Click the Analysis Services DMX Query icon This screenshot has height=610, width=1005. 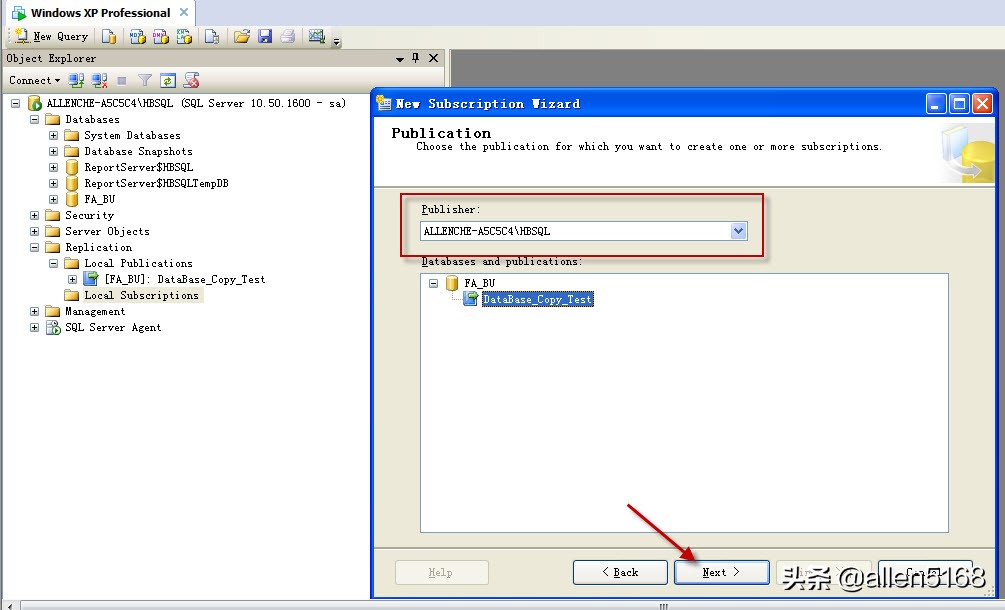click(161, 37)
